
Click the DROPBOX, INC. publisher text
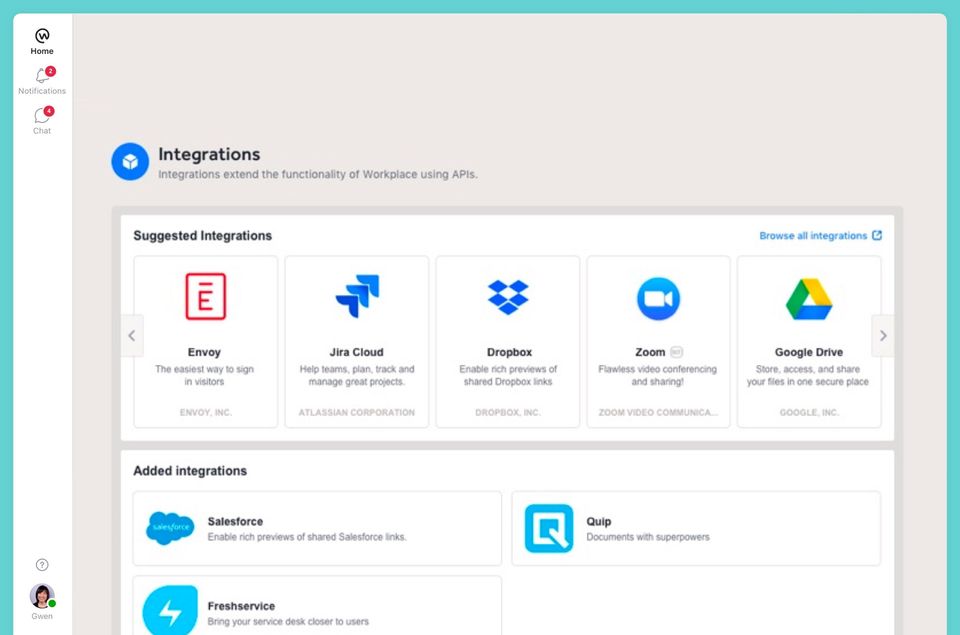point(508,413)
